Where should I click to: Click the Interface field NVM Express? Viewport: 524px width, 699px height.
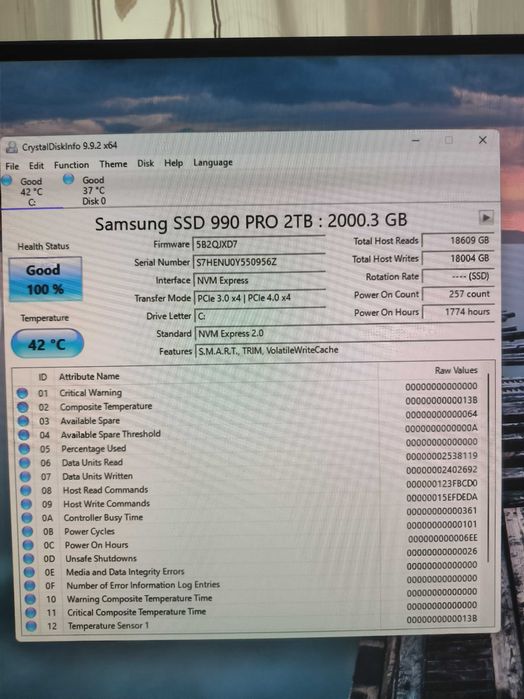click(260, 280)
